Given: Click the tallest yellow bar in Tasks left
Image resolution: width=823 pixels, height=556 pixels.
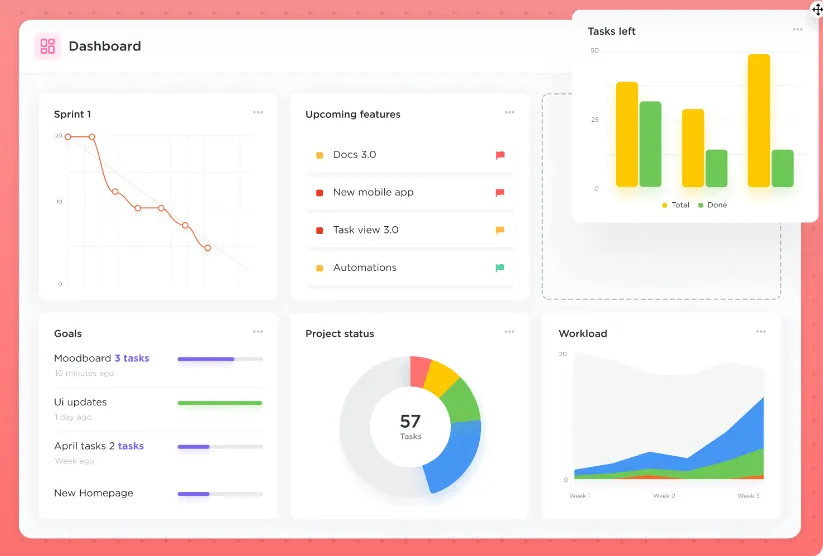Looking at the screenshot, I should coord(758,120).
